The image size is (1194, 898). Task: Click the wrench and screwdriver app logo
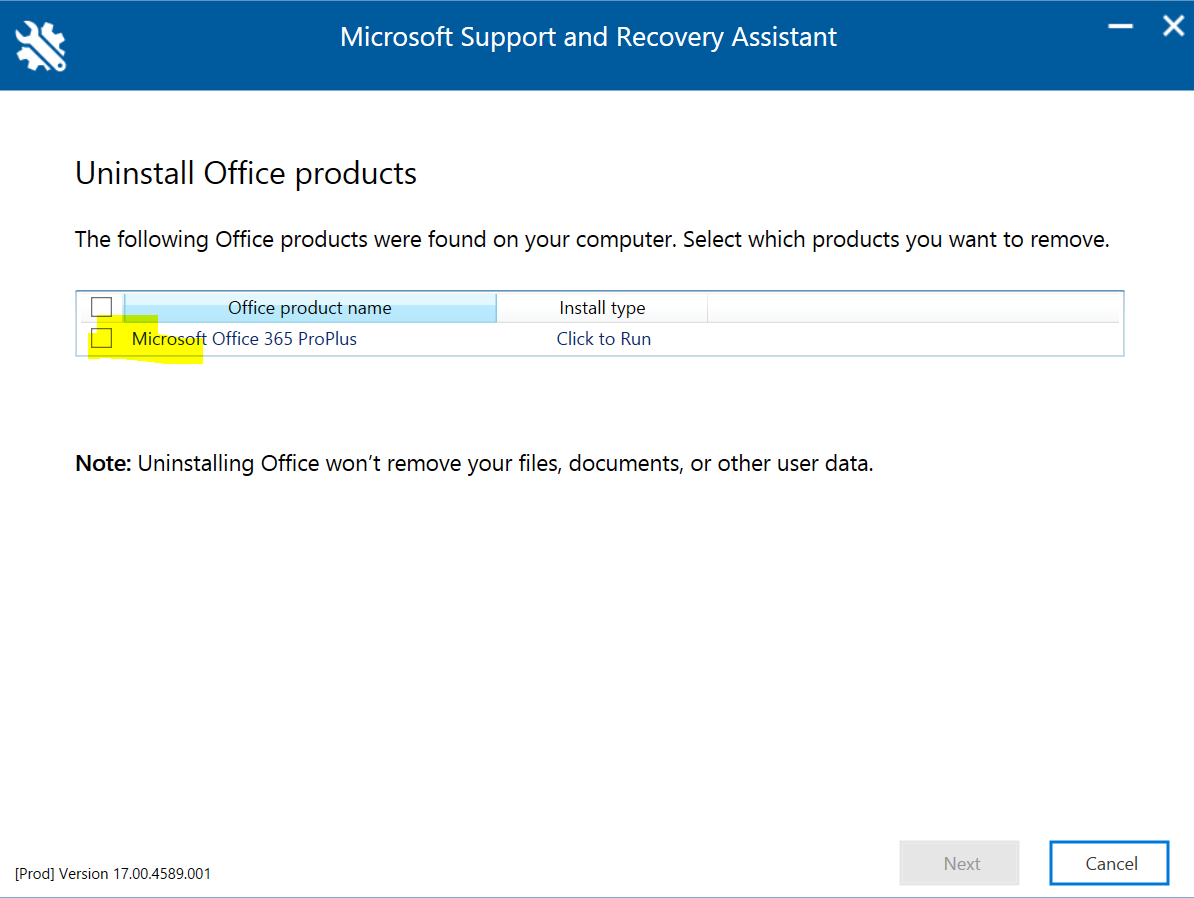click(42, 46)
